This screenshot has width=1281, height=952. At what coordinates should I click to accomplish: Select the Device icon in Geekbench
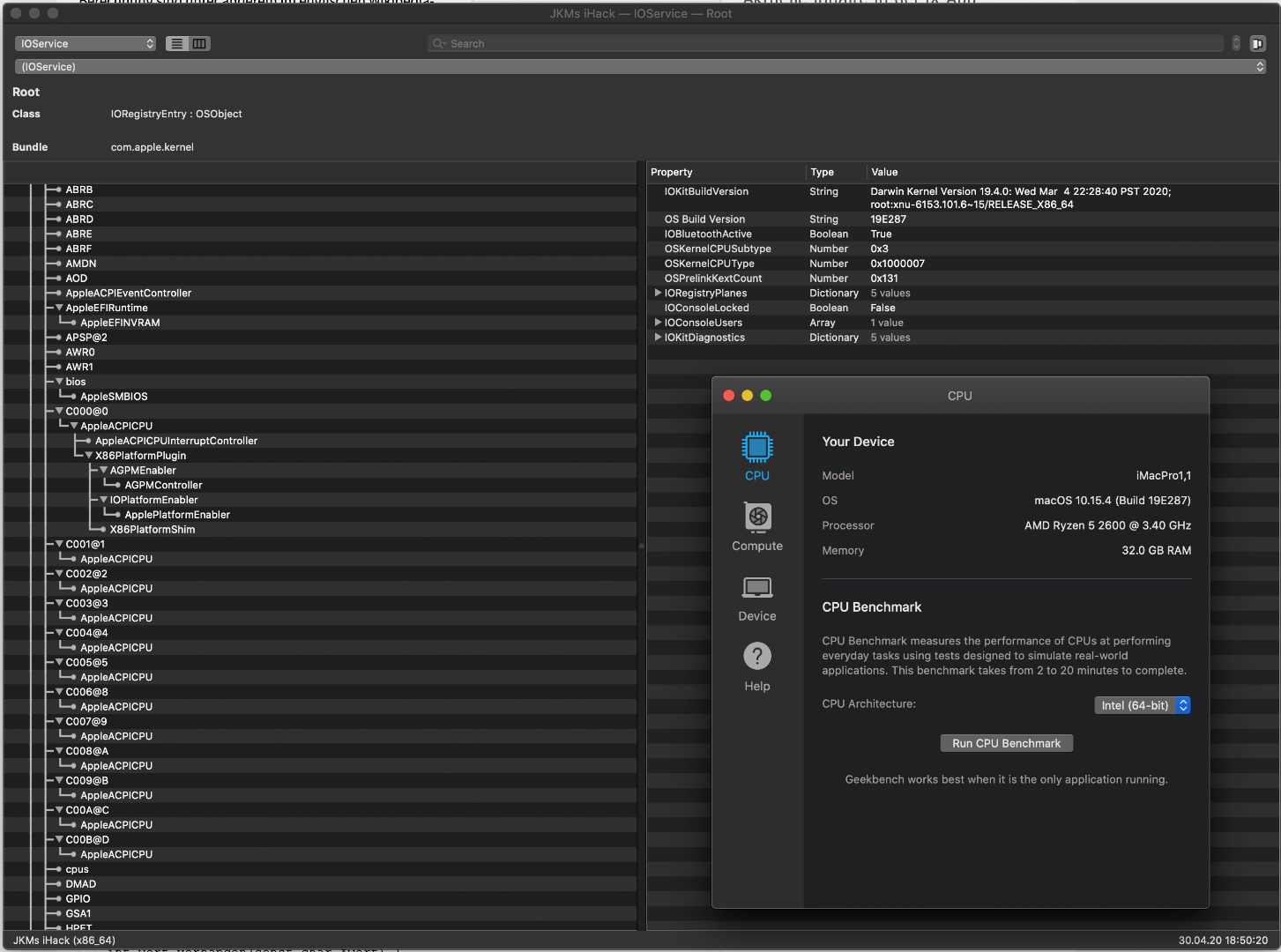[x=756, y=597]
